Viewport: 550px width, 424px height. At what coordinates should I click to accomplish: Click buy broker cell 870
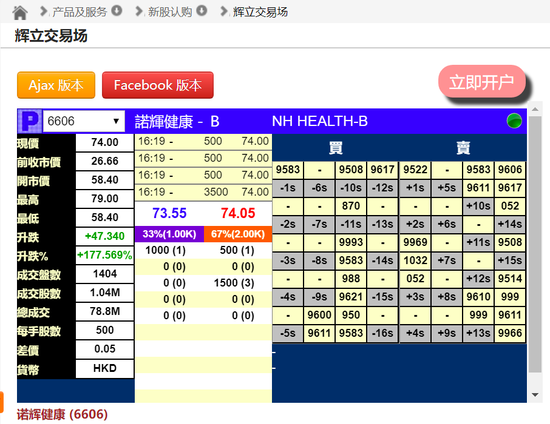pyautogui.click(x=351, y=206)
